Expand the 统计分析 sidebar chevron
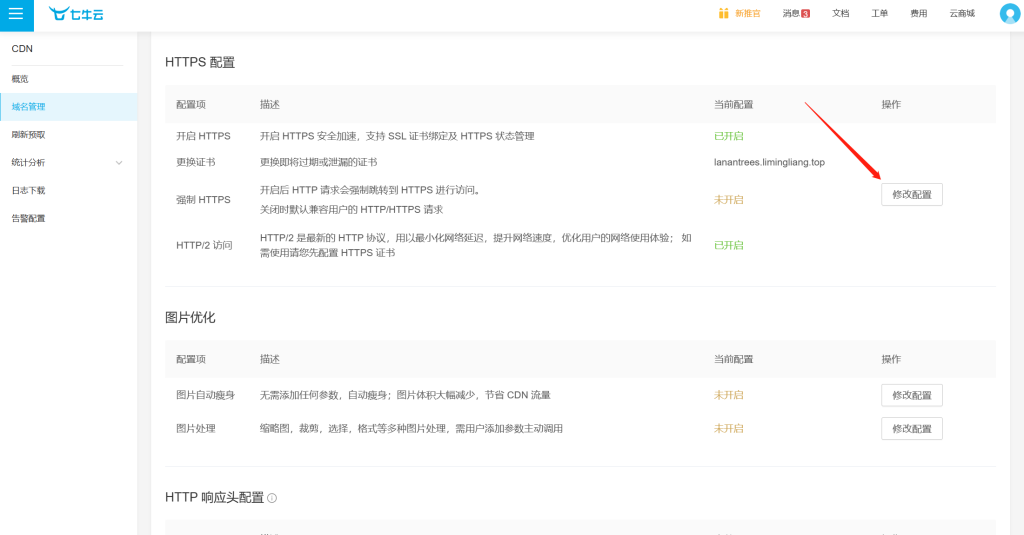Screen dimensions: 1024x535 [x=119, y=163]
